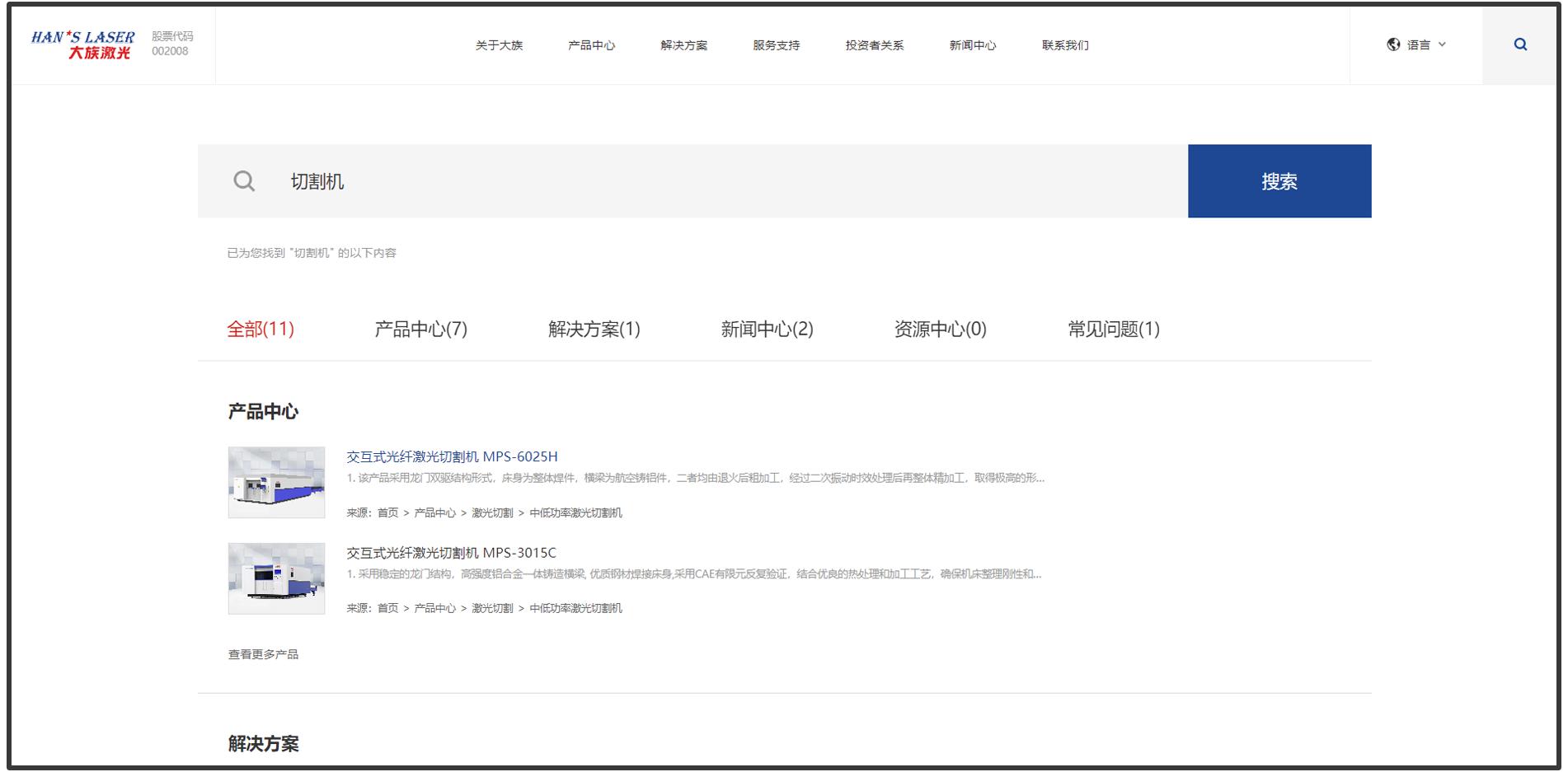Switch to the 新闻中心(2) results tab
The width and height of the screenshot is (1568, 772).
[767, 329]
